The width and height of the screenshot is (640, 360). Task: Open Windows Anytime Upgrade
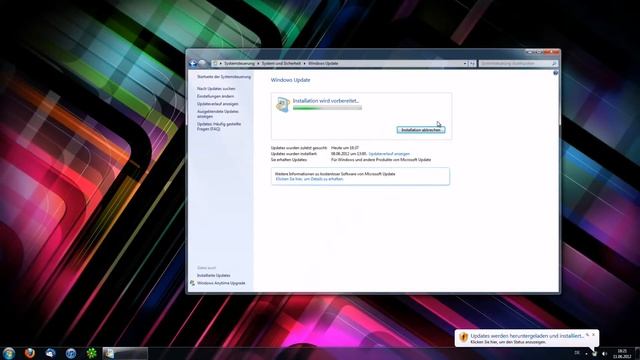coord(221,283)
